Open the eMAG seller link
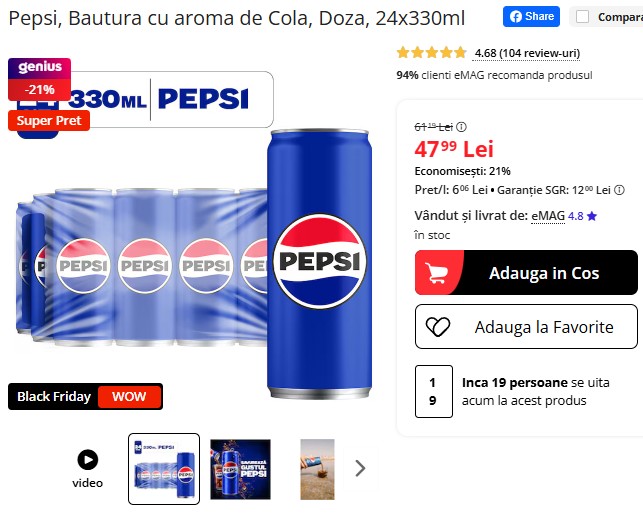Screen dimensions: 643x516 (x=548, y=216)
